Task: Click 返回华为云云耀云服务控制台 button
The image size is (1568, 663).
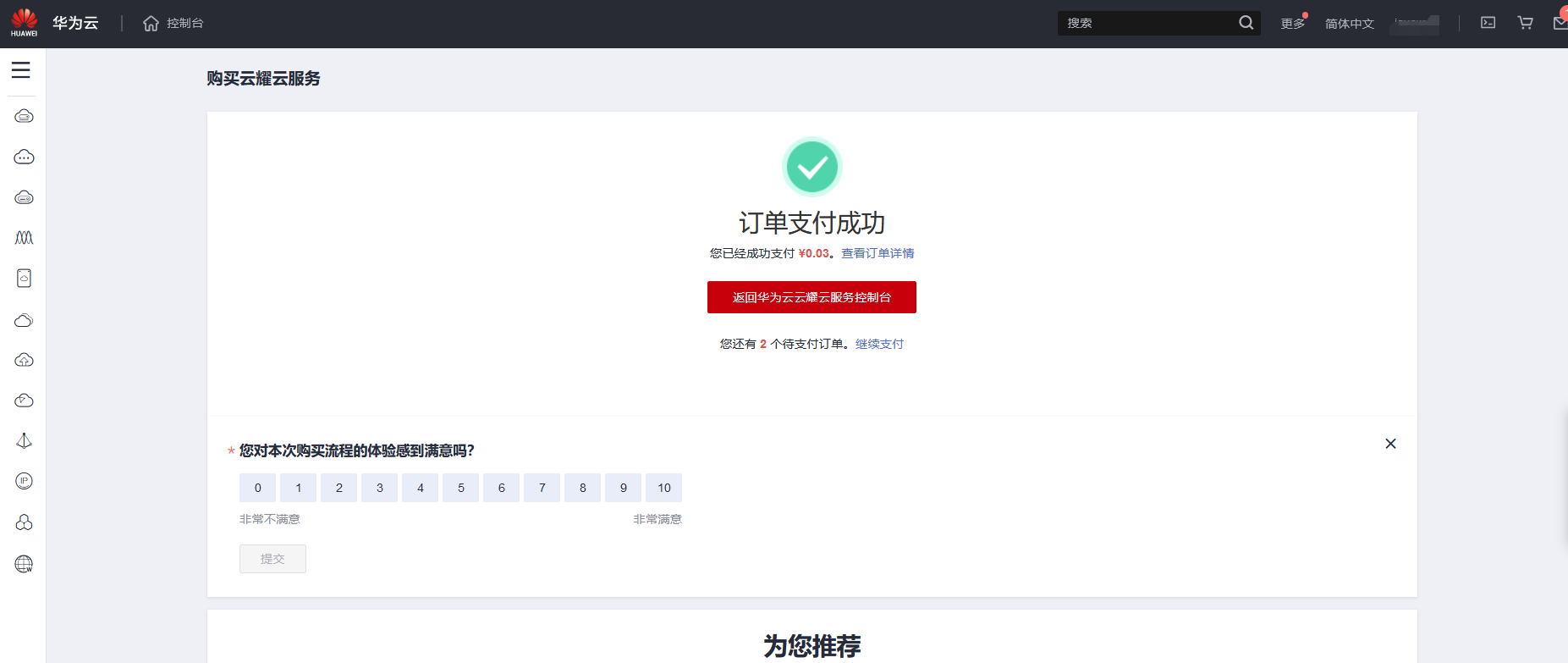Action: [x=812, y=297]
